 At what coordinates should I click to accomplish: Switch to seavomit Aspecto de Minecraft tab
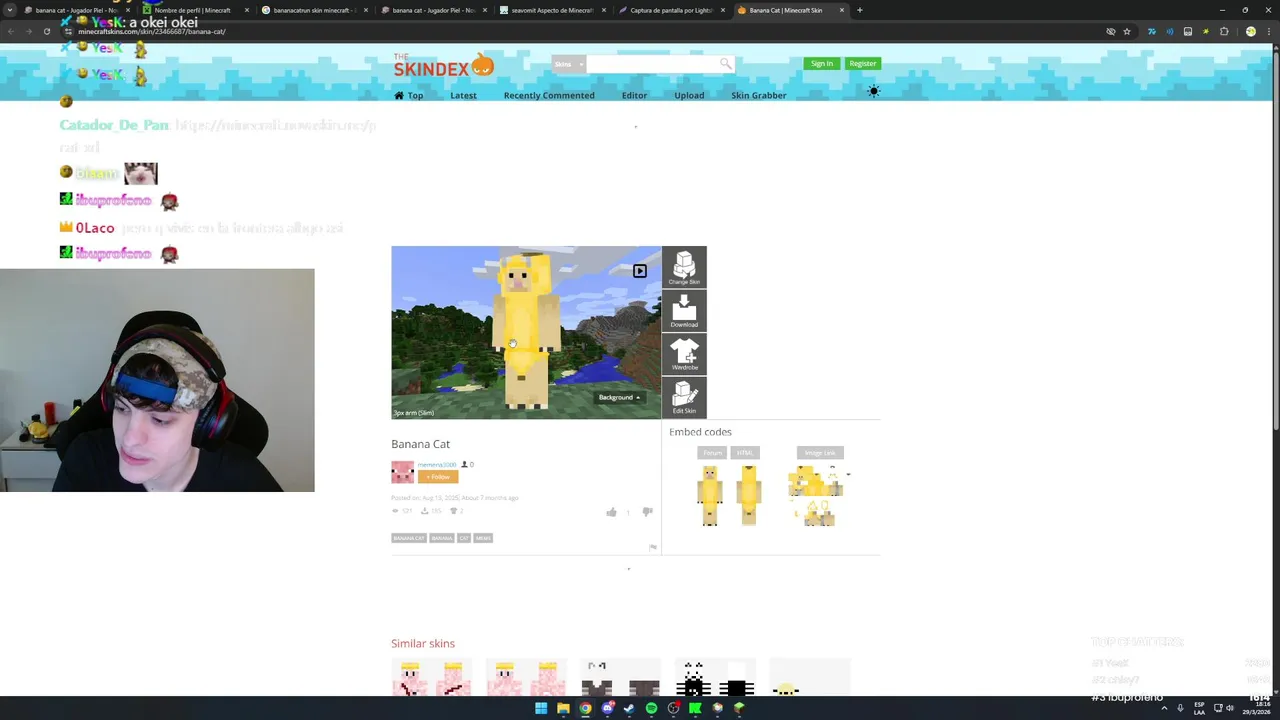553,10
